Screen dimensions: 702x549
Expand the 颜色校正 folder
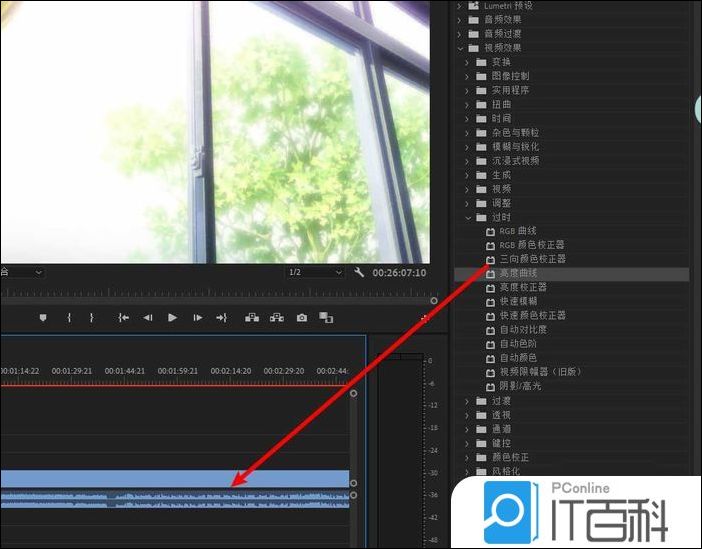tap(467, 458)
